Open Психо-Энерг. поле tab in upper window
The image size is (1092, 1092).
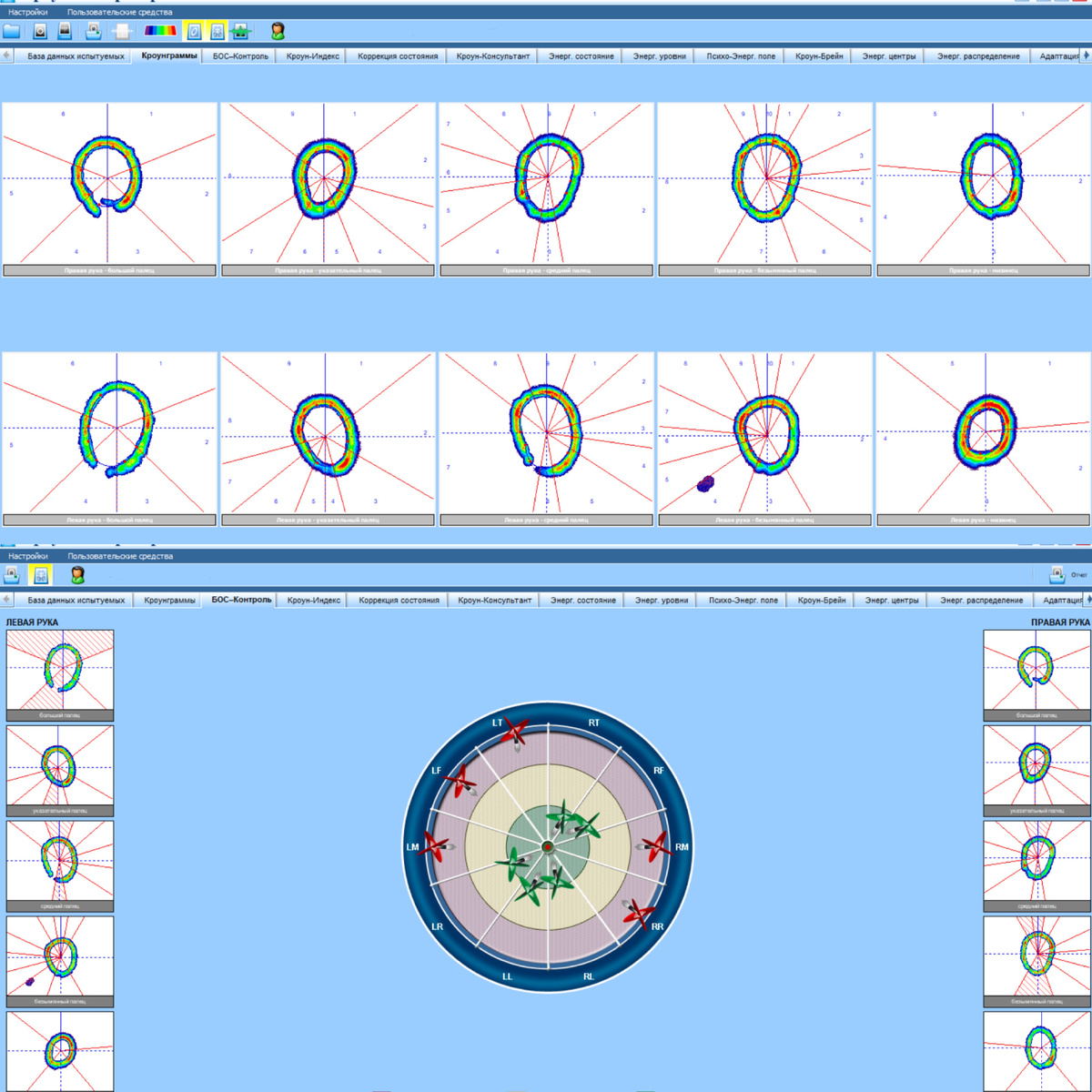coord(741,56)
